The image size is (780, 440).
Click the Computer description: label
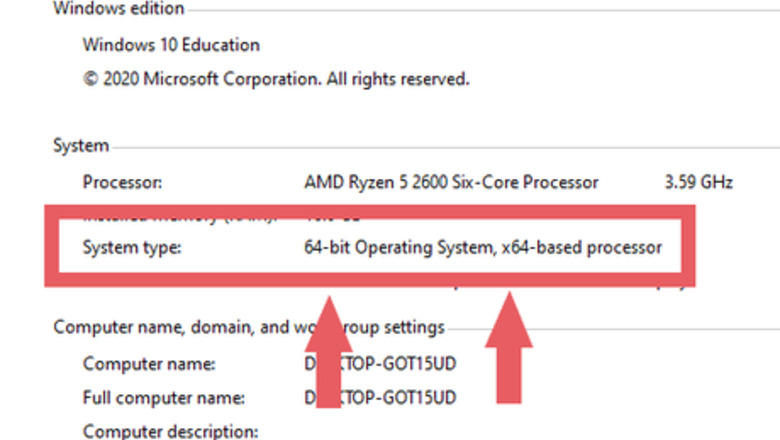[x=170, y=432]
